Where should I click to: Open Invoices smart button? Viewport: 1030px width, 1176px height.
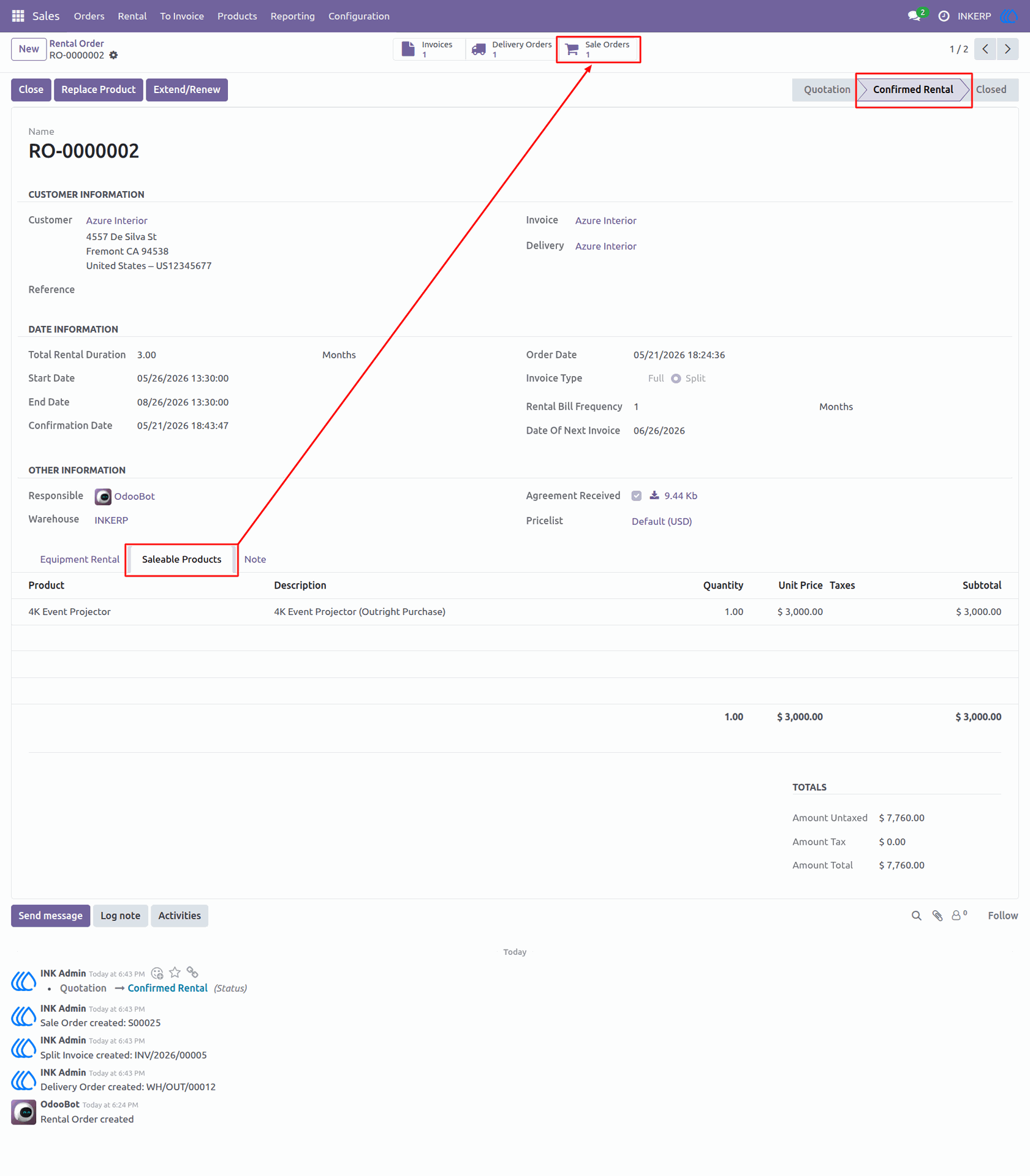[x=428, y=49]
